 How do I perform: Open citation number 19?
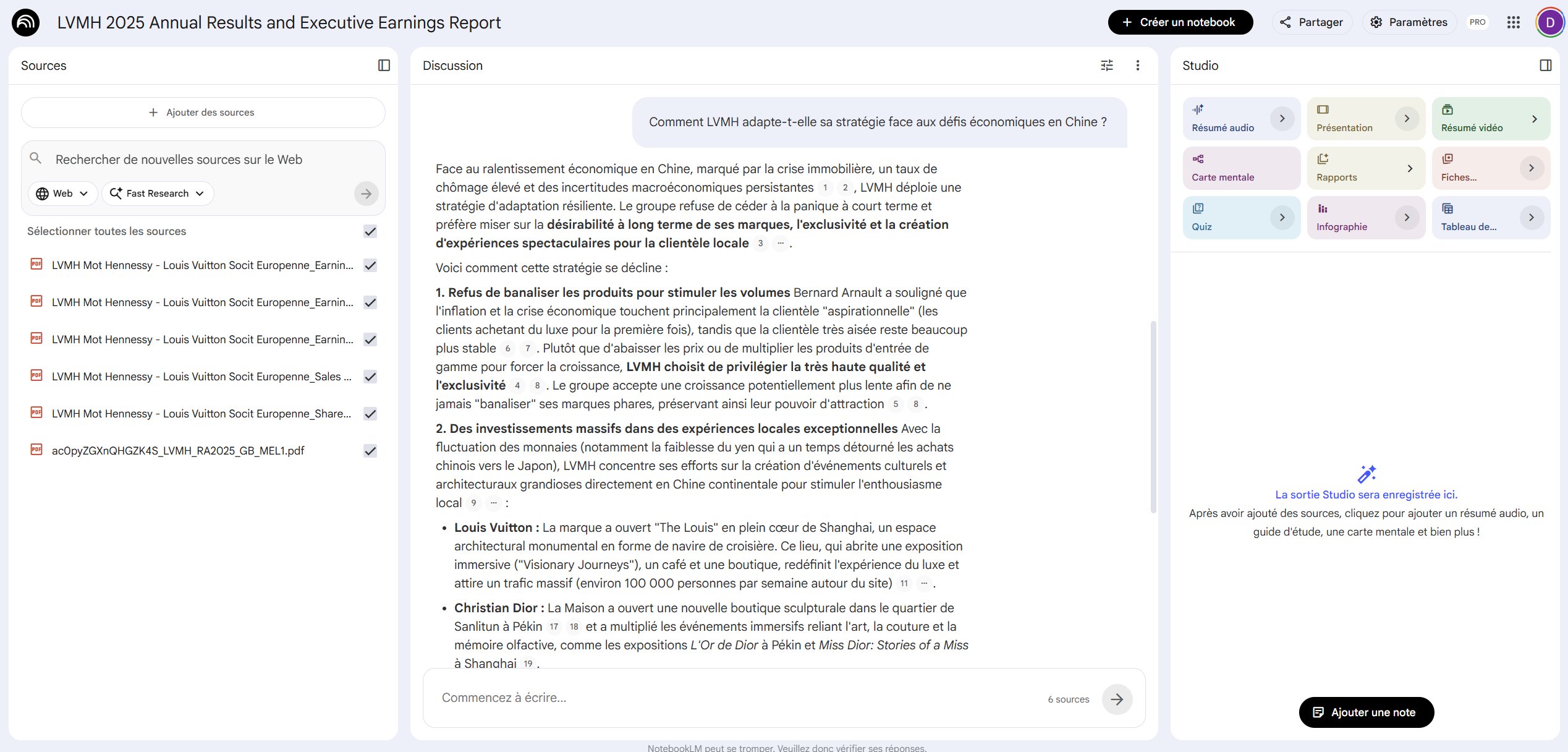pyautogui.click(x=528, y=664)
